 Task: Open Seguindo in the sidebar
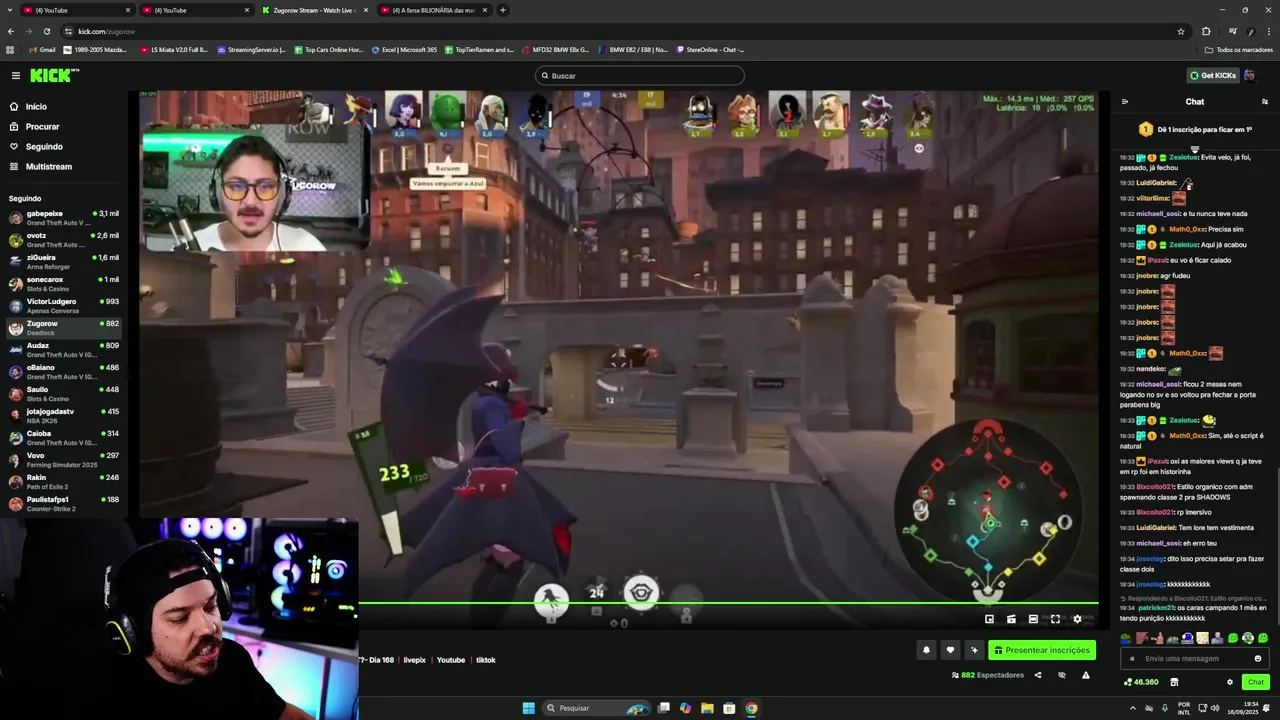point(44,146)
